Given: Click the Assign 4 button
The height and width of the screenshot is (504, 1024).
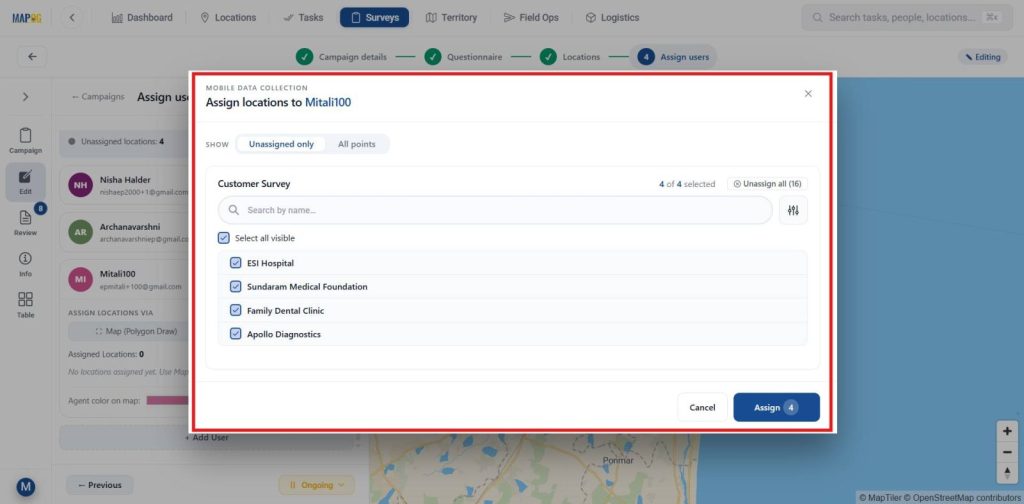Looking at the screenshot, I should pyautogui.click(x=776, y=407).
